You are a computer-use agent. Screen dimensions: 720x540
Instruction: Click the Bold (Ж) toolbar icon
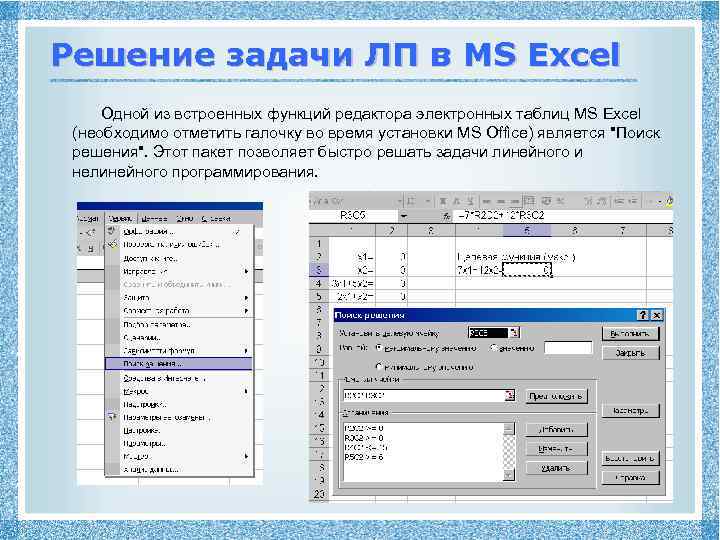[443, 201]
